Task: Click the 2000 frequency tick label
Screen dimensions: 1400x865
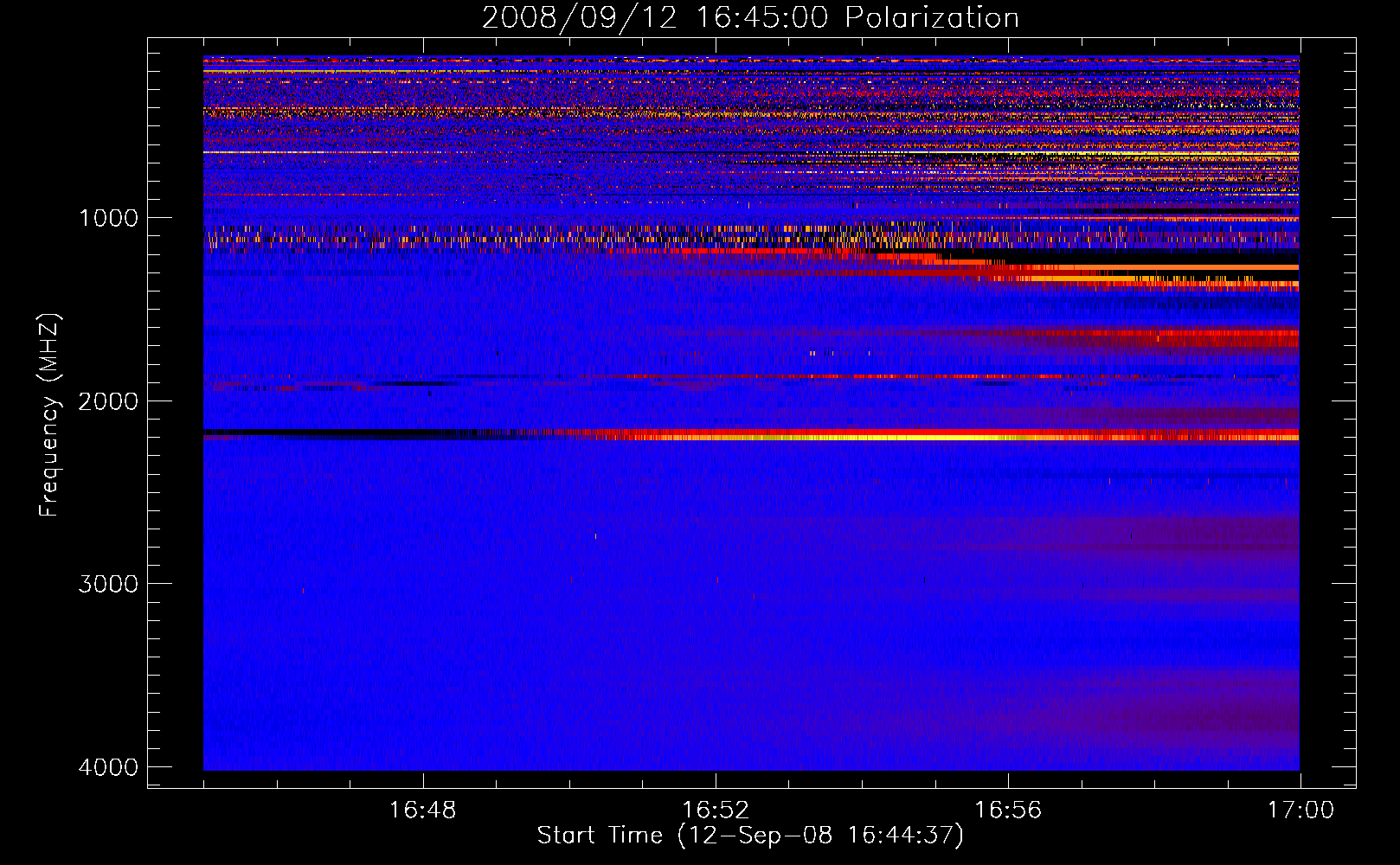Action: [x=108, y=401]
